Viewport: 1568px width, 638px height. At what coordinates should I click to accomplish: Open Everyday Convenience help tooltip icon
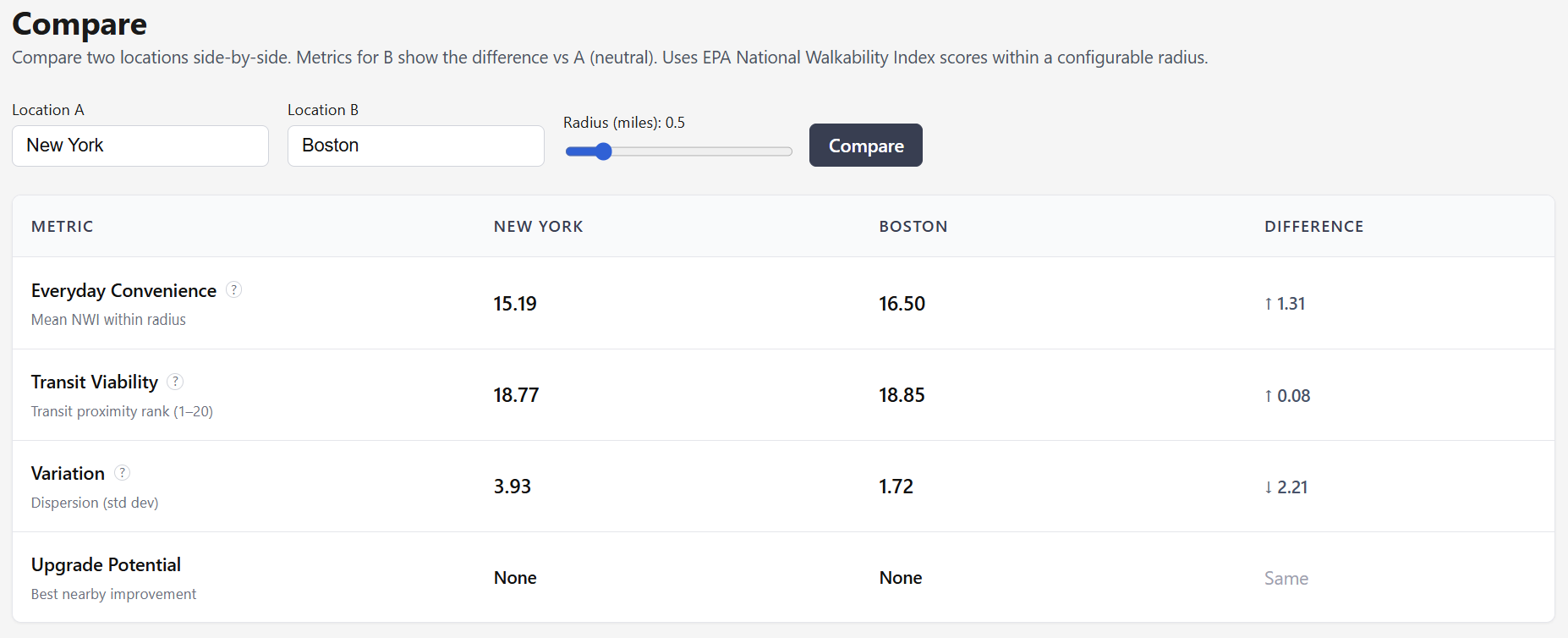click(x=234, y=289)
